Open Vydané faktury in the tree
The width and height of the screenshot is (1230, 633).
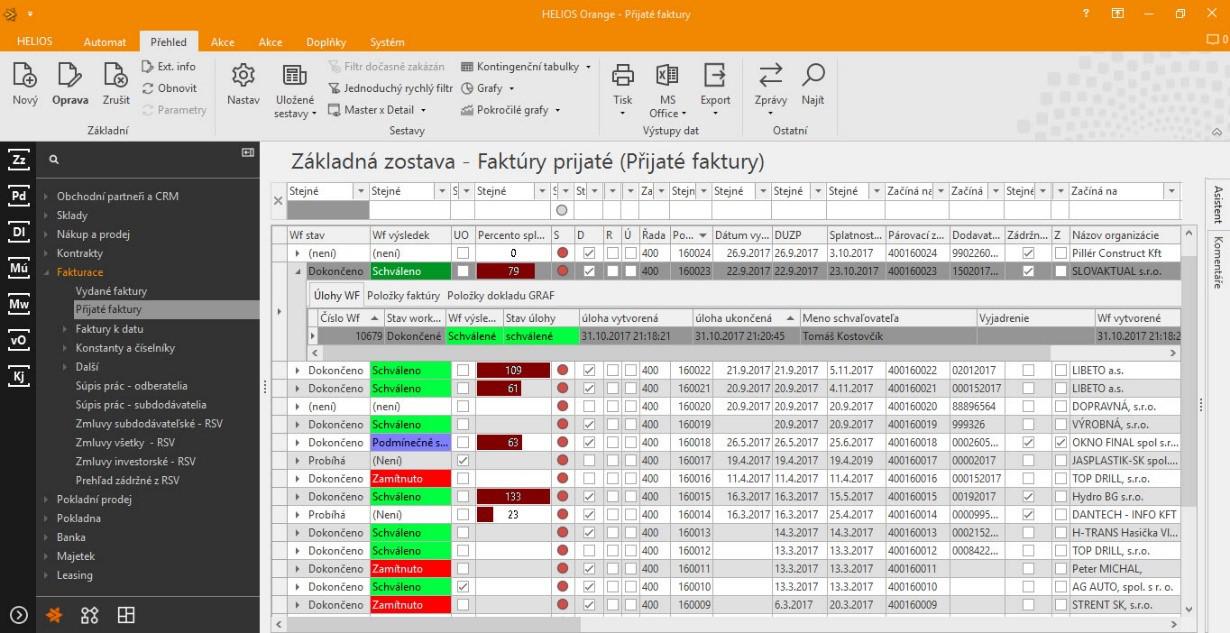[111, 291]
